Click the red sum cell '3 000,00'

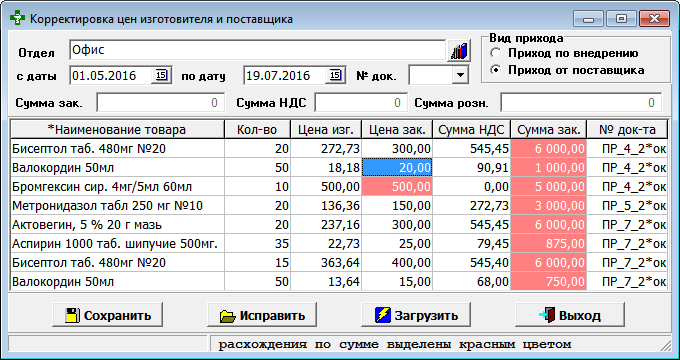click(549, 205)
